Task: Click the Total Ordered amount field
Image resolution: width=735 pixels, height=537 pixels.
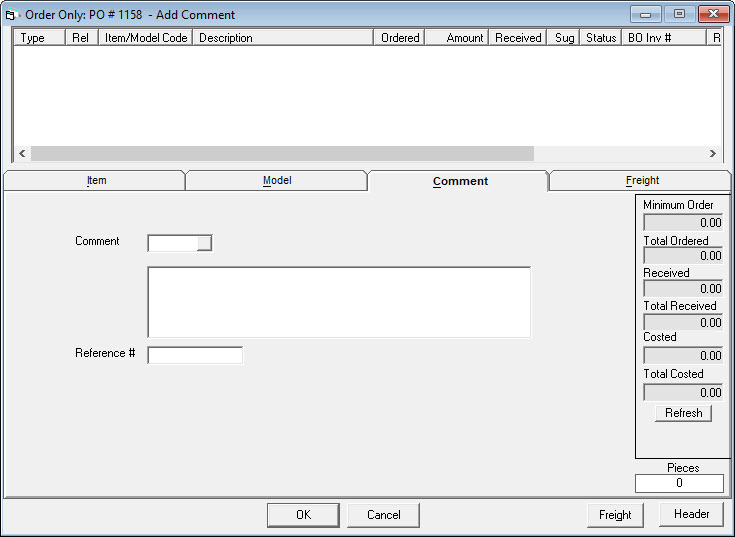Action: coord(683,256)
